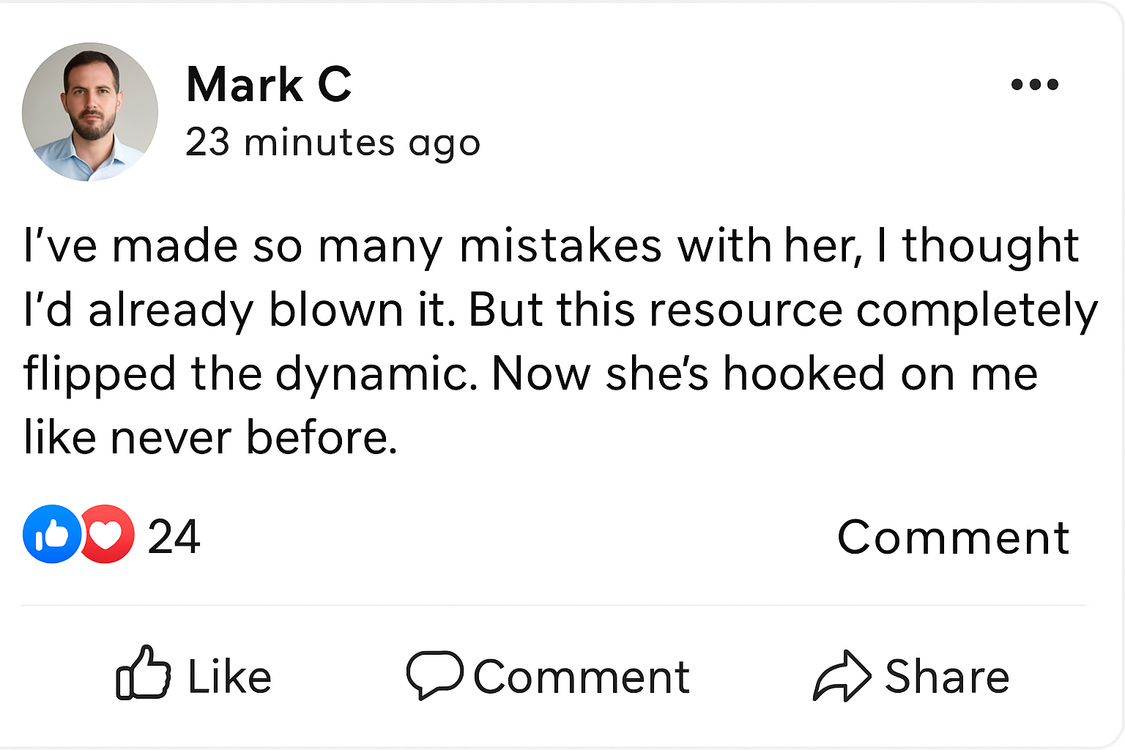View the 24 reactions count
Image resolution: width=1125 pixels, height=750 pixels.
174,537
